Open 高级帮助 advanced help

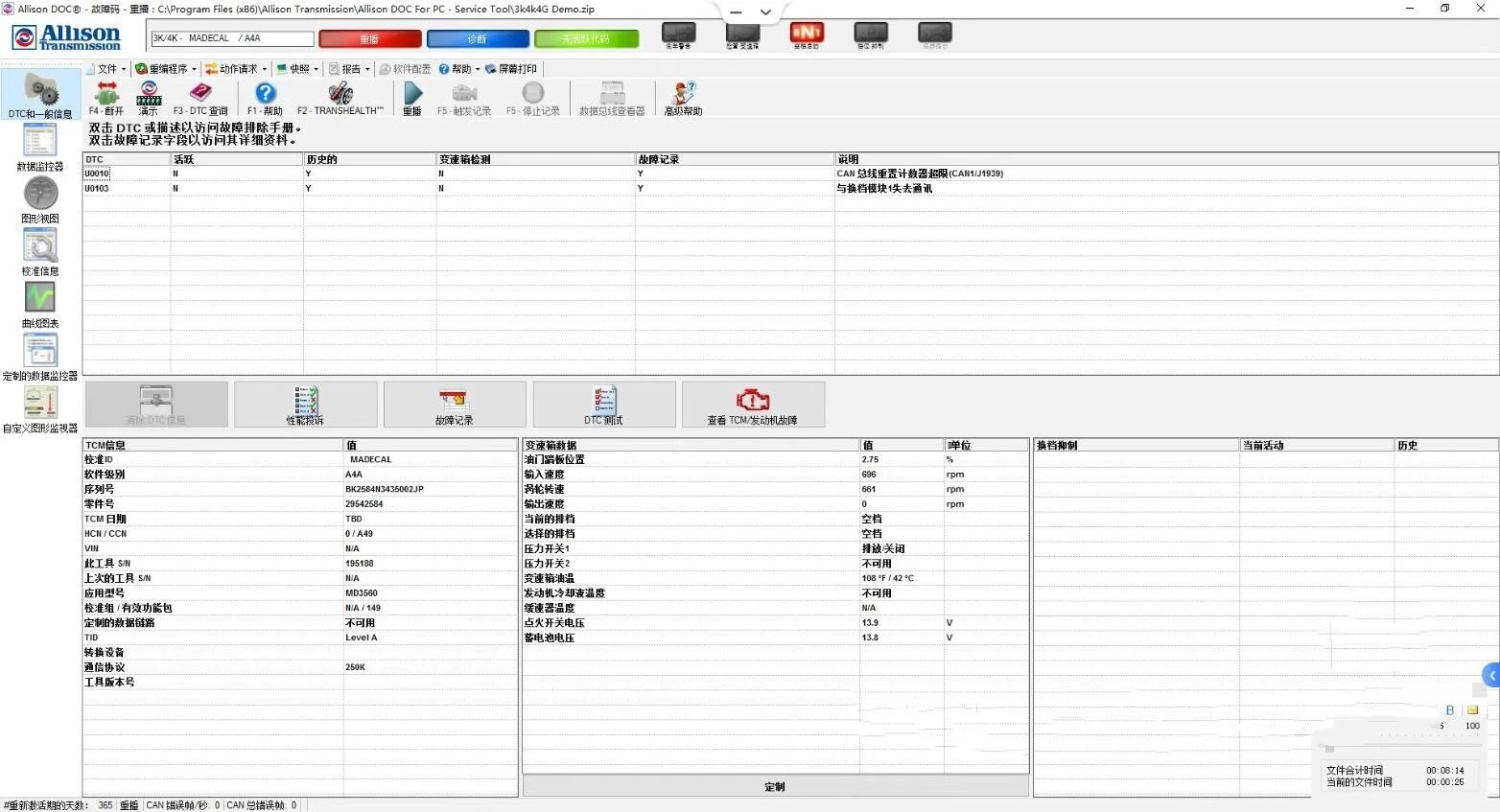[x=684, y=98]
